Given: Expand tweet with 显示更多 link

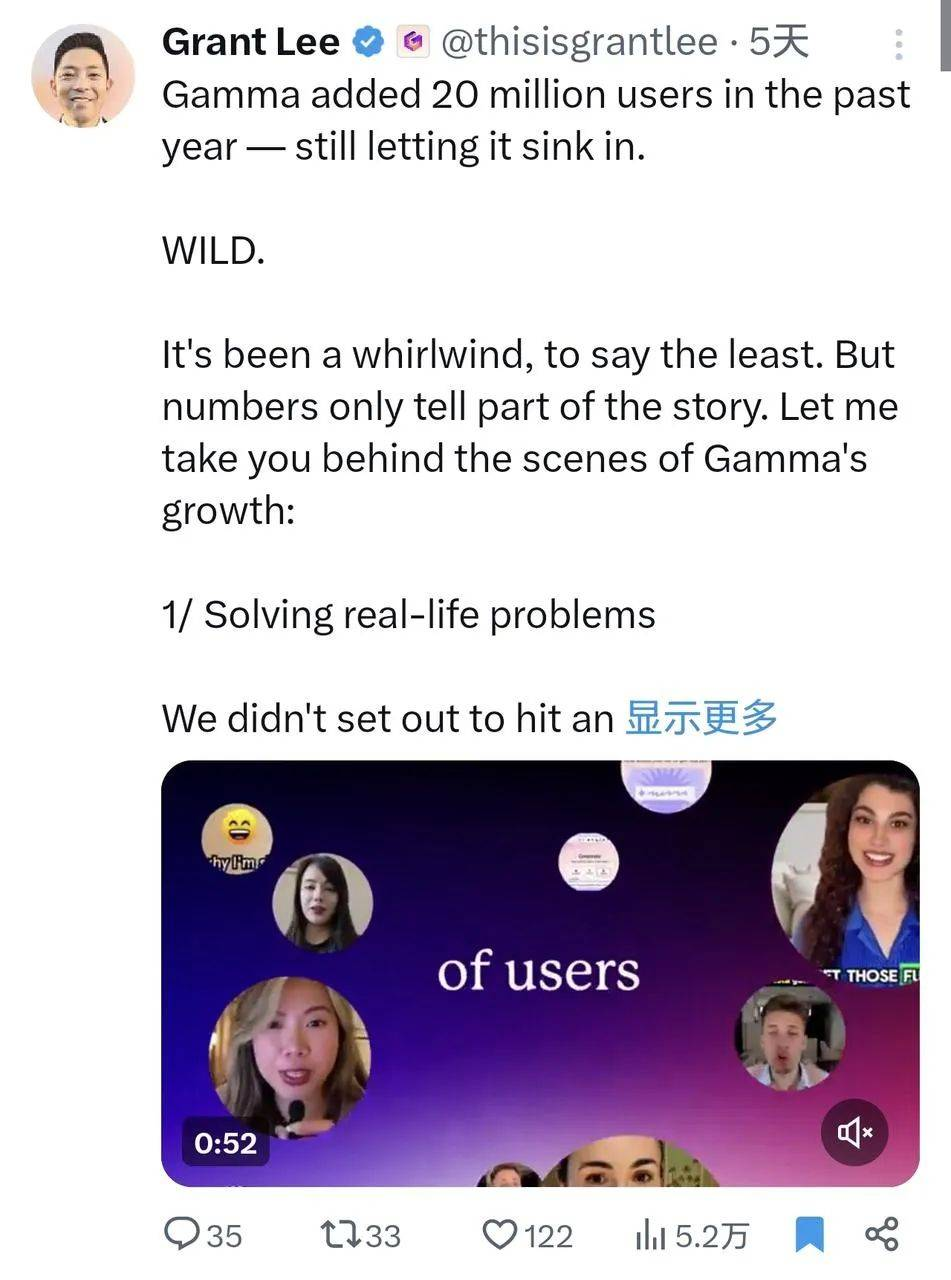Looking at the screenshot, I should [701, 717].
